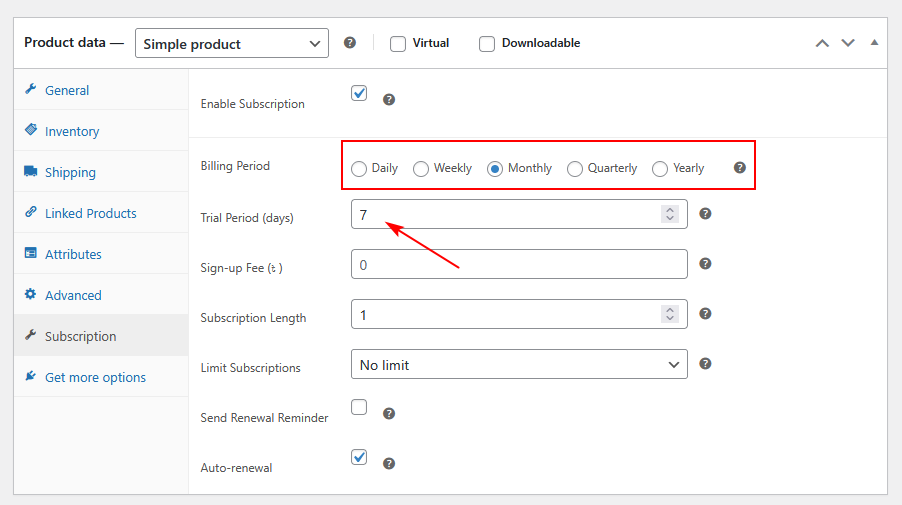Click the Trial Period help icon
Viewport: 902px width, 505px height.
tap(705, 213)
